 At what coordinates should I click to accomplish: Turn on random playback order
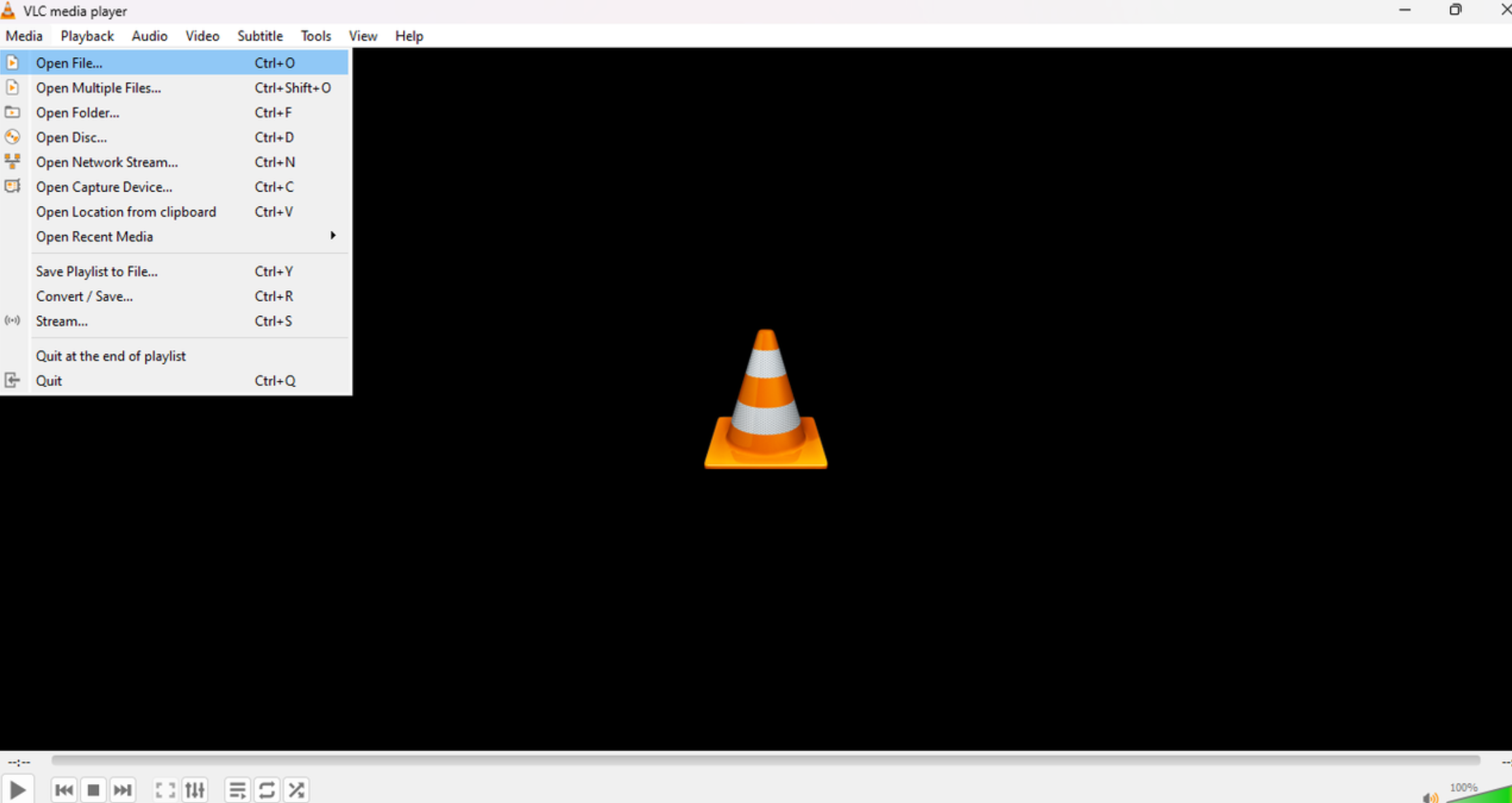tap(296, 789)
